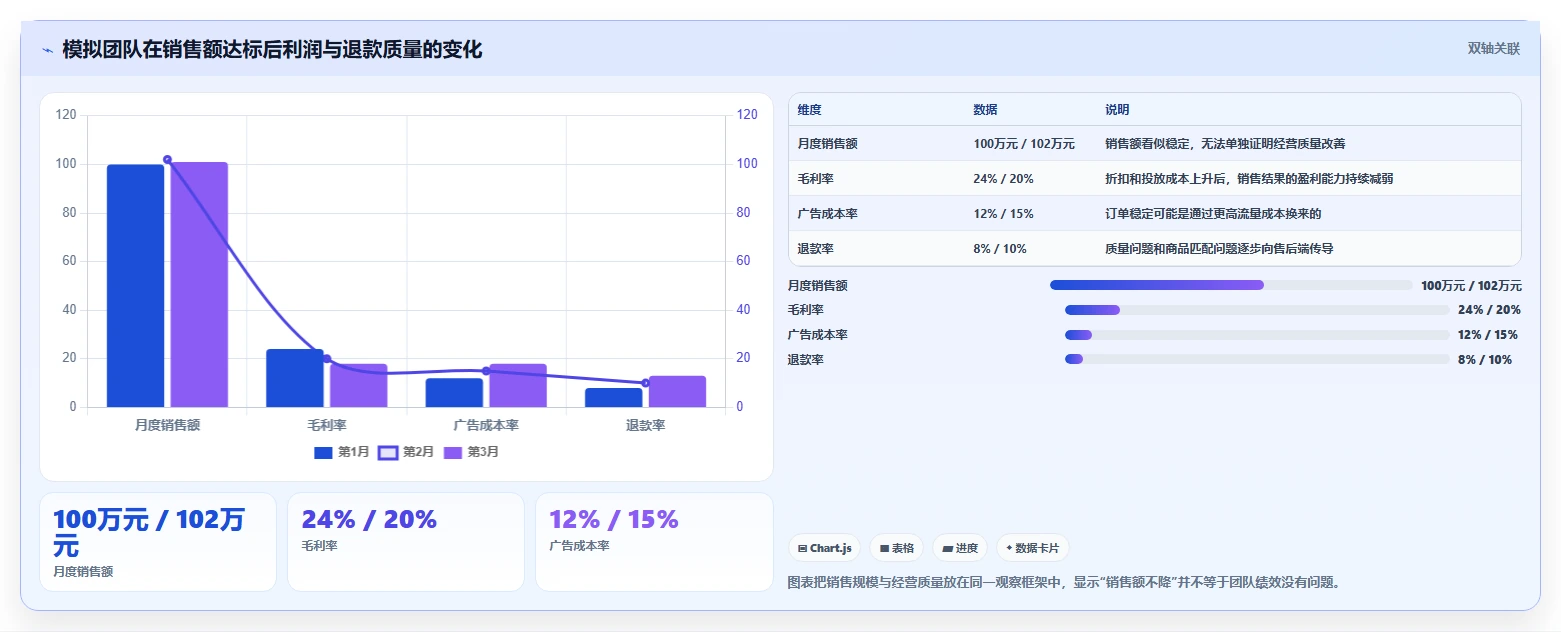Click table cell 8% / 10%

coord(999,249)
